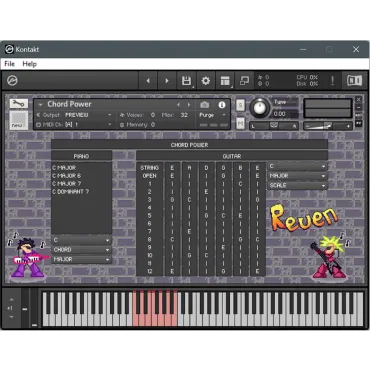Click the volume slider in instrument header
Image resolution: width=370 pixels, height=370 pixels.
pyautogui.click(x=328, y=126)
